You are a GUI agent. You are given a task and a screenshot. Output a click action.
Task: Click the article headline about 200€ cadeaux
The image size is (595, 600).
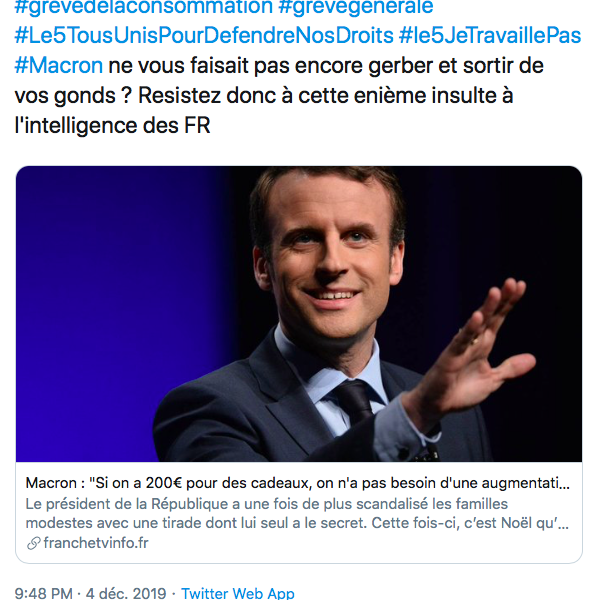pyautogui.click(x=298, y=483)
